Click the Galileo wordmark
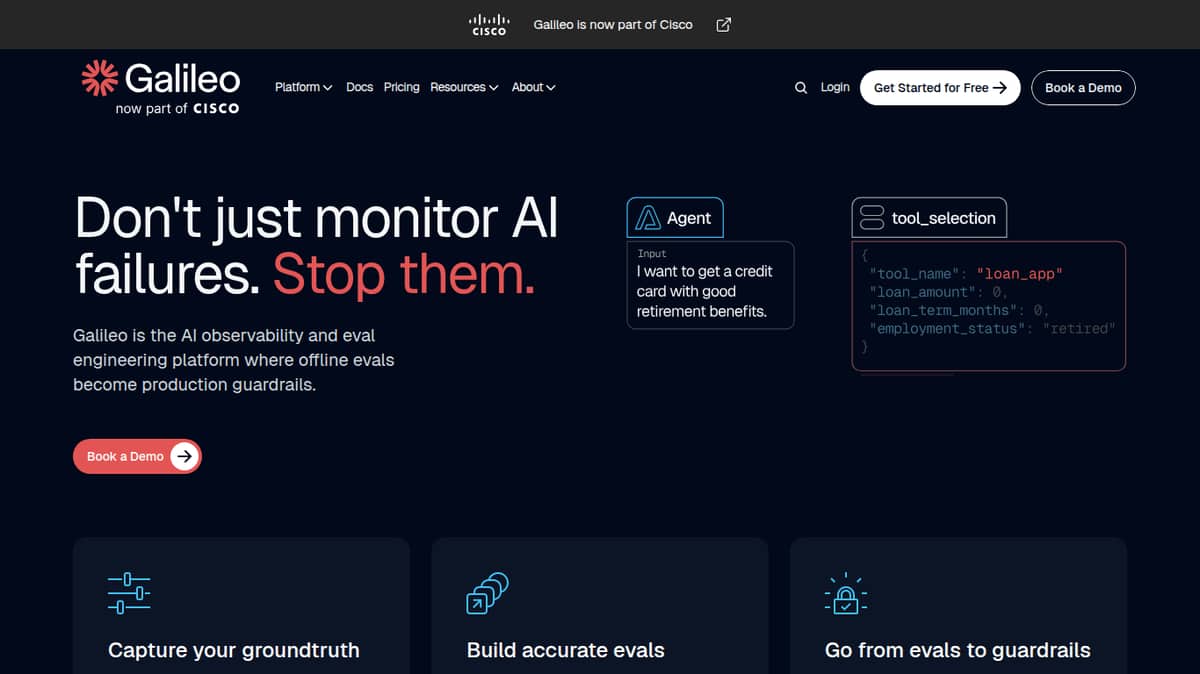1200x674 pixels. pyautogui.click(x=183, y=78)
